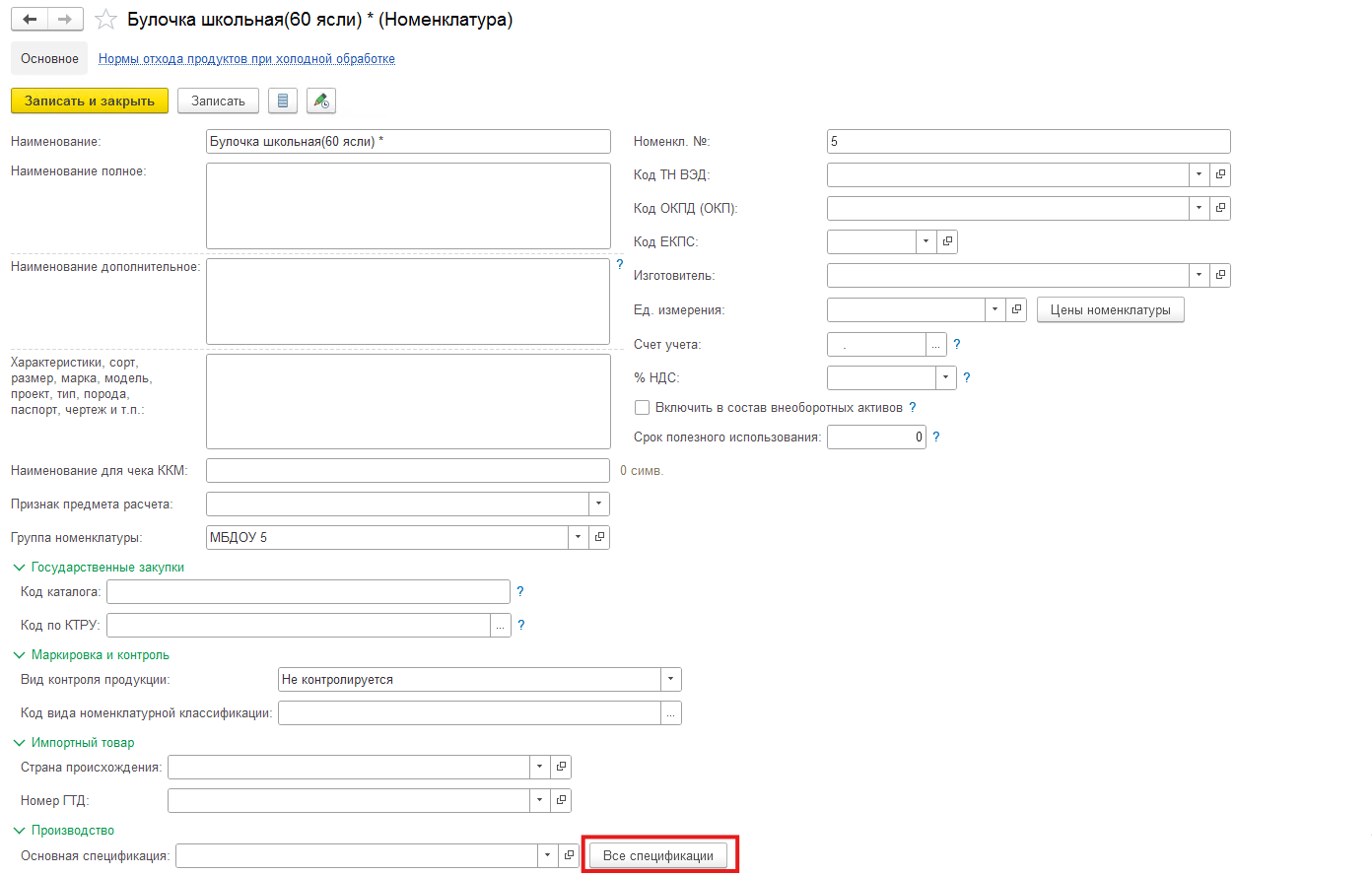This screenshot has width=1372, height=875.
Task: Open Признак предмета расчета dropdown list
Action: [x=598, y=504]
